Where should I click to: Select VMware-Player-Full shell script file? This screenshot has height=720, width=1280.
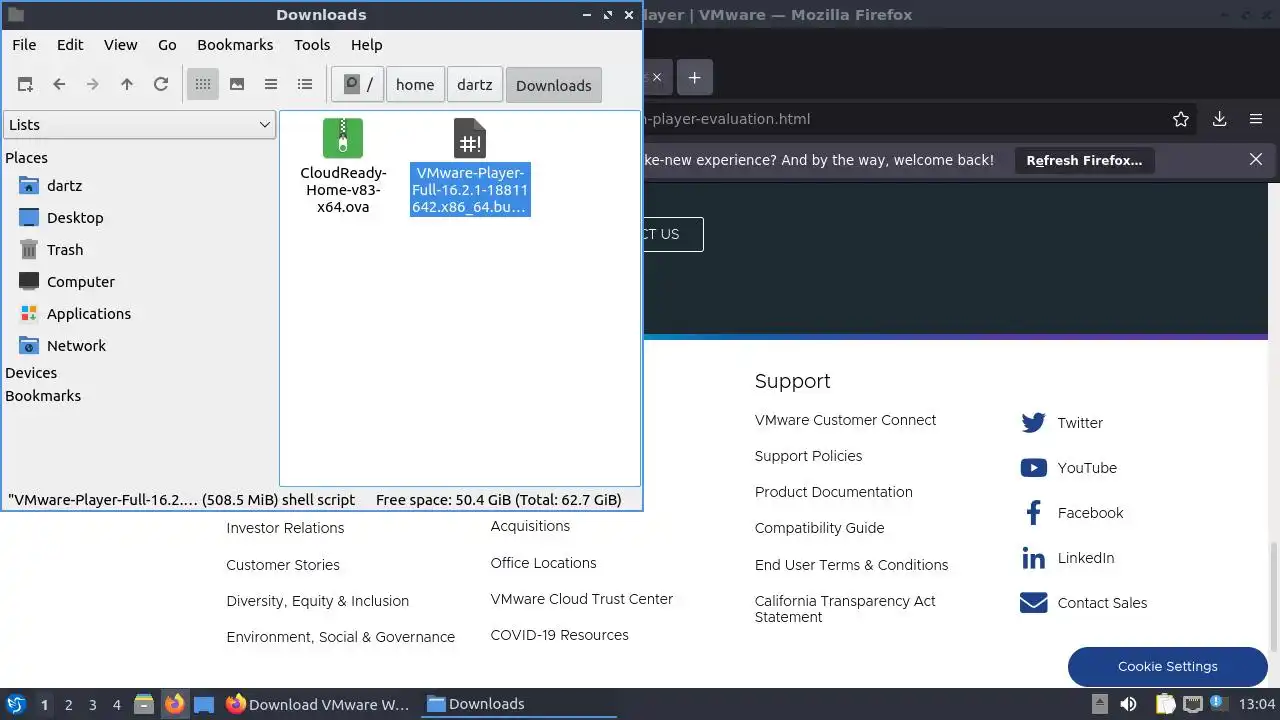470,167
